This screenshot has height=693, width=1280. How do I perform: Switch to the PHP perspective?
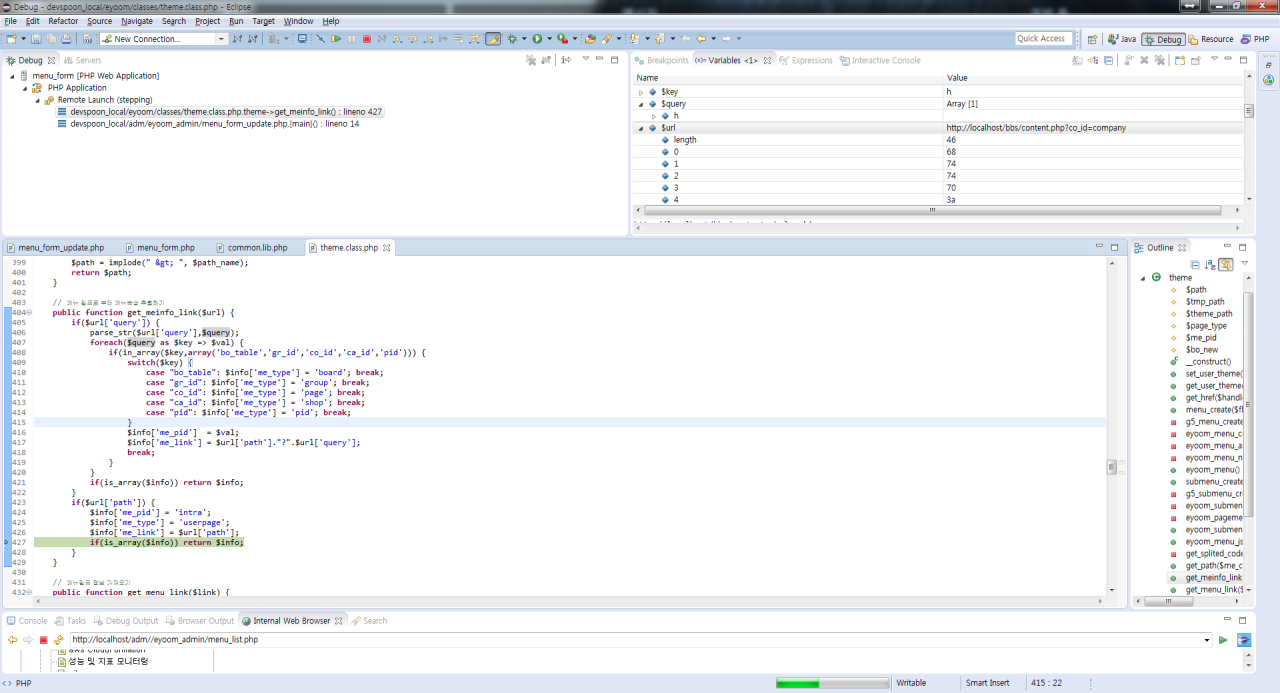tap(1255, 39)
